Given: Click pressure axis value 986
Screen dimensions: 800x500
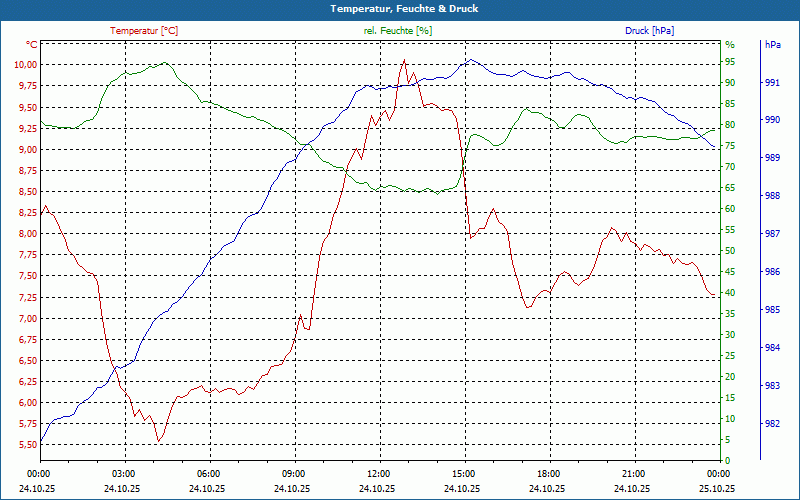Looking at the screenshot, I should 772,272.
